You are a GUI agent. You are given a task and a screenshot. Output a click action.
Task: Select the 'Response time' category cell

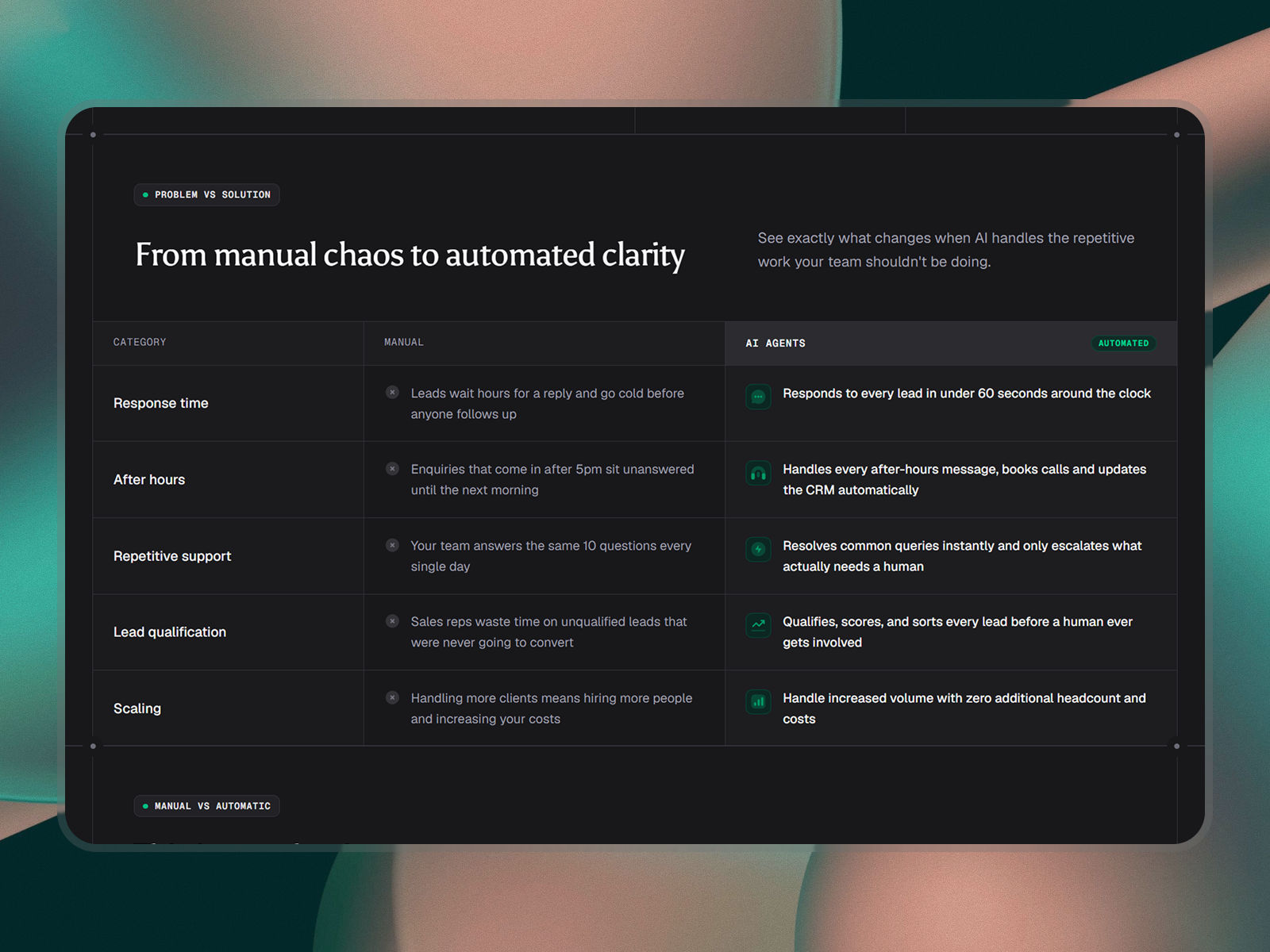[228, 403]
